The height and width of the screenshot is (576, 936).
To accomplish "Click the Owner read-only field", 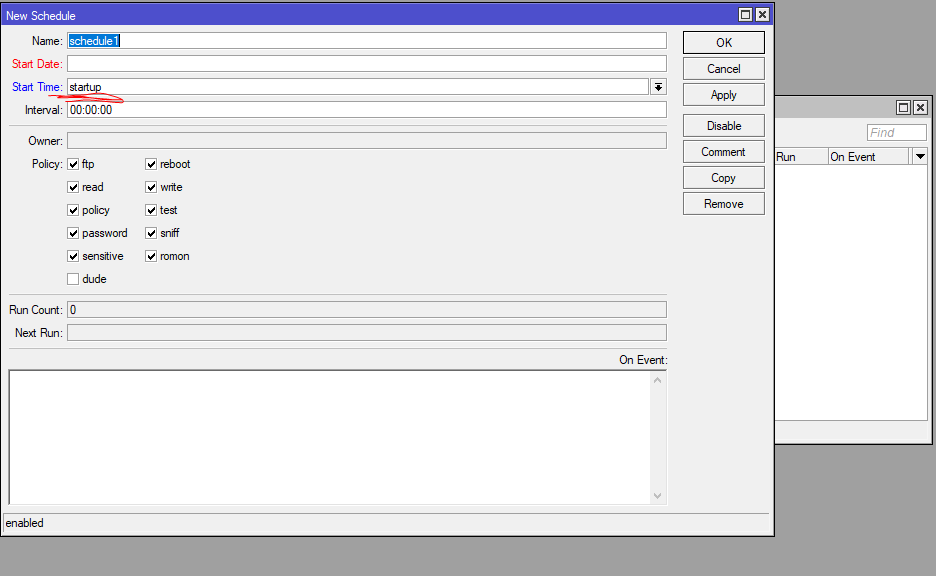I will click(367, 141).
